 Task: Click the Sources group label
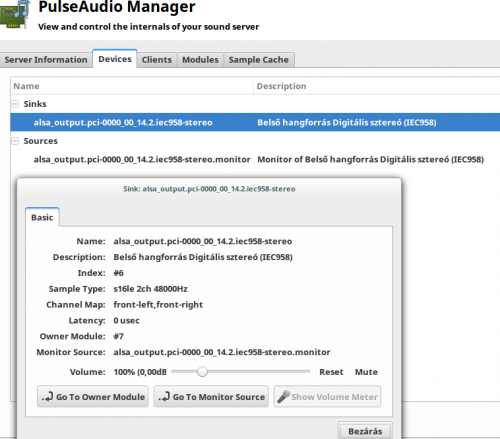41,141
